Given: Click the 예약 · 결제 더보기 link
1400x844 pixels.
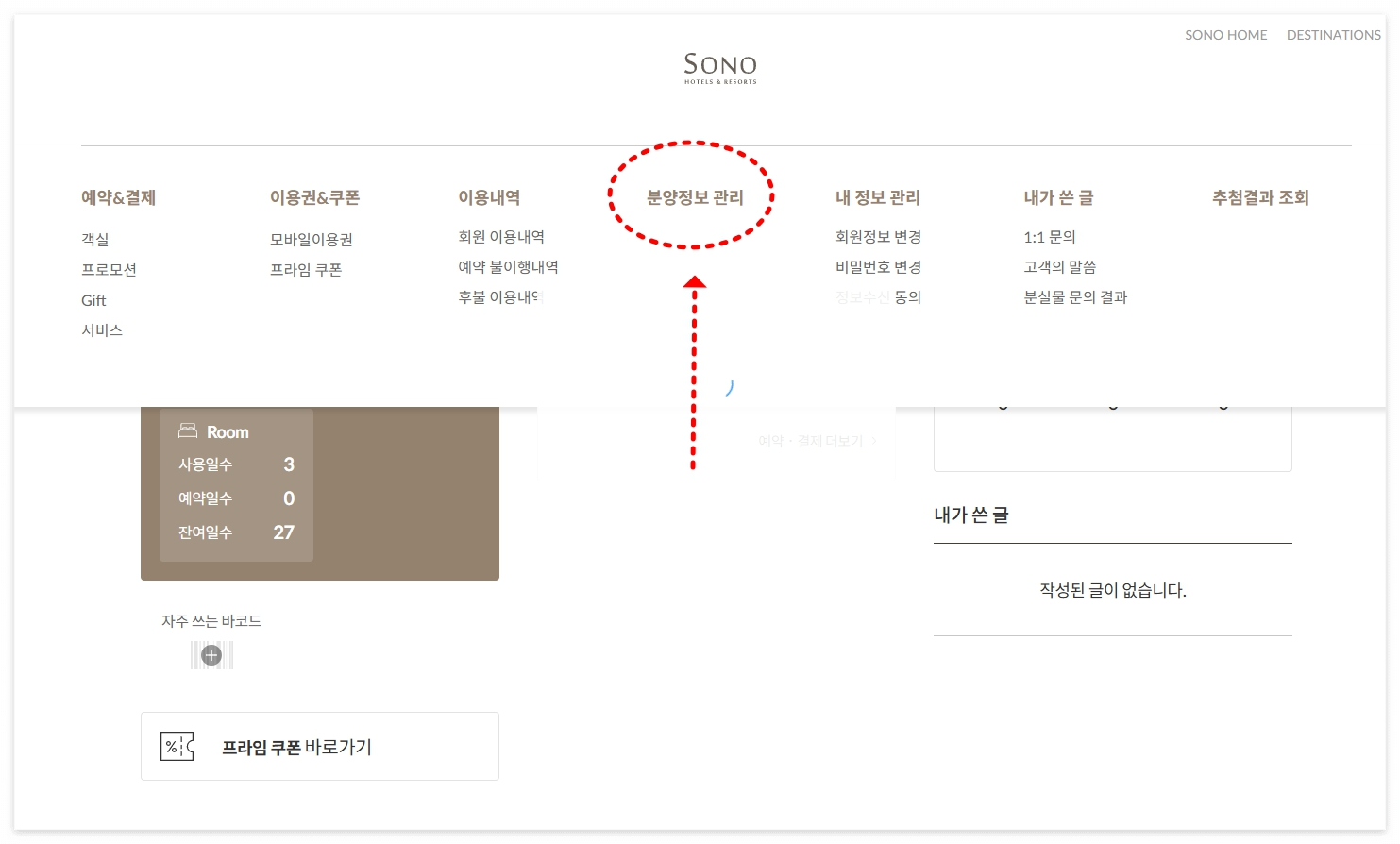Looking at the screenshot, I should pos(818,441).
